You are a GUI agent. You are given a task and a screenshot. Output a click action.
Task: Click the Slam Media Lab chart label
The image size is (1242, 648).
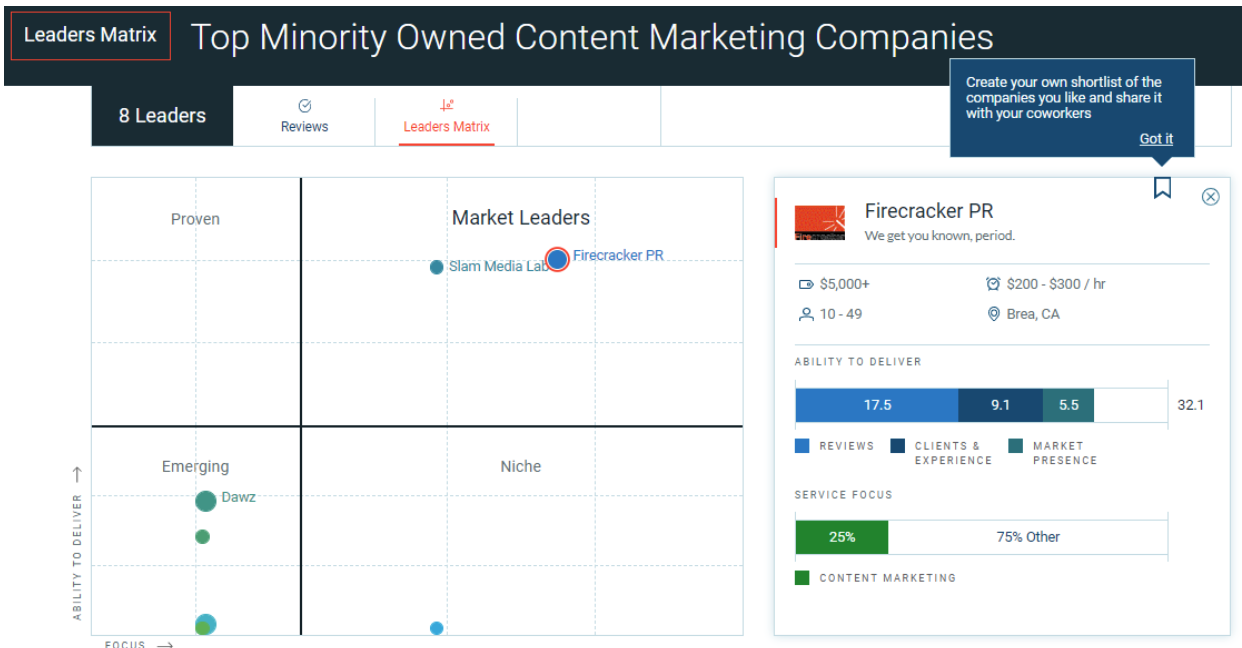click(498, 267)
